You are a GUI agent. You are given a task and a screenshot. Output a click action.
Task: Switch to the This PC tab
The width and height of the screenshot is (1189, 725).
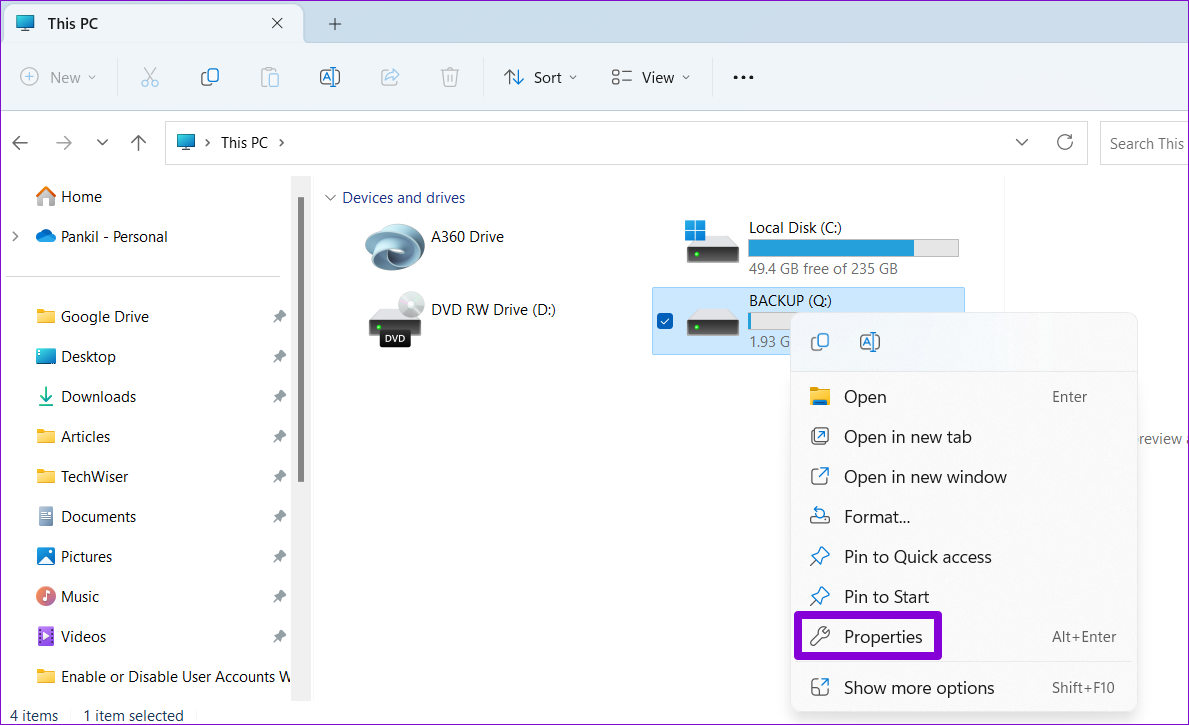tap(153, 24)
